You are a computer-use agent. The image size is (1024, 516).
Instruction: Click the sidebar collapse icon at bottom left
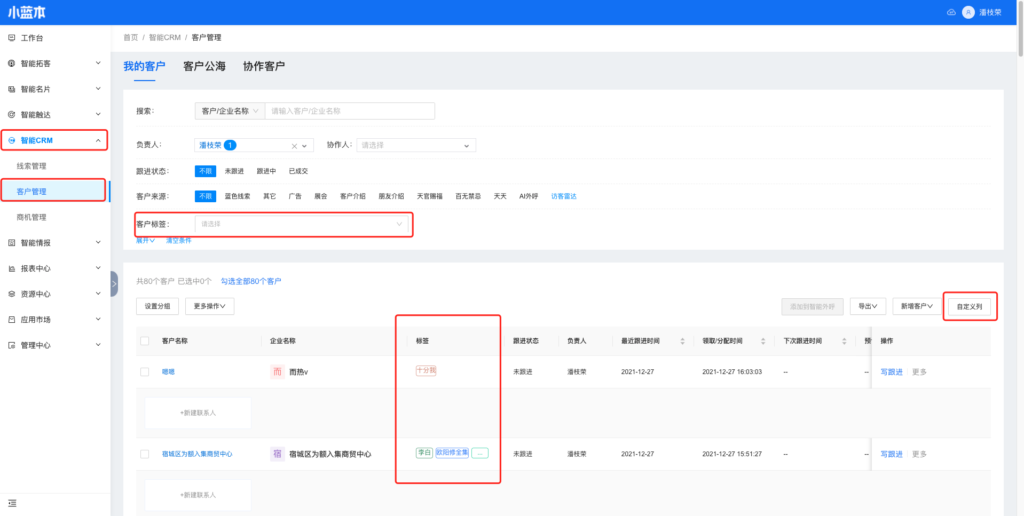(11, 502)
